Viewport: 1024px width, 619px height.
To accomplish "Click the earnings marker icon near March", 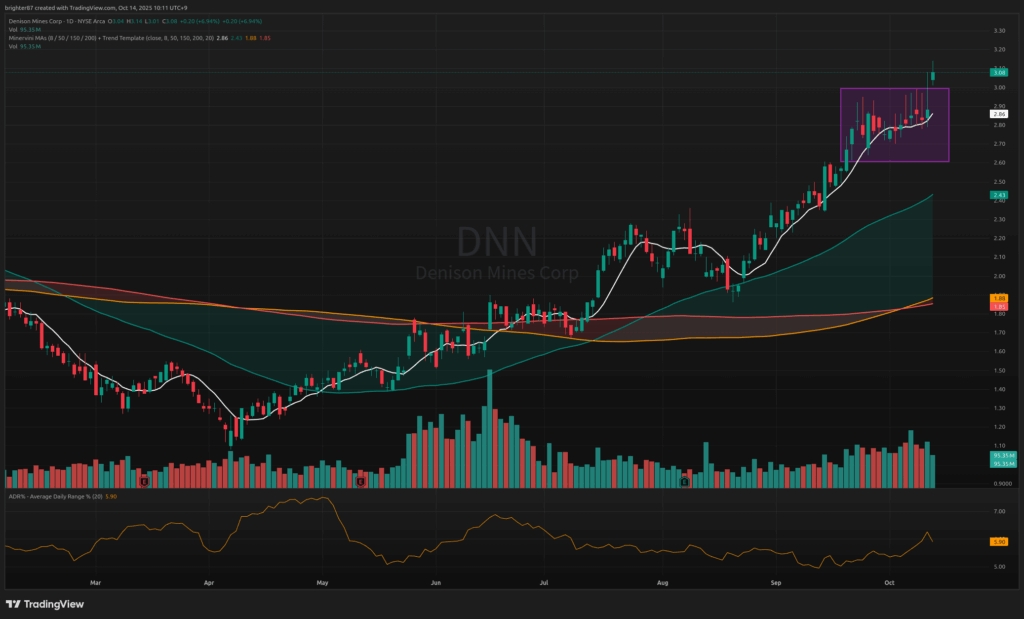I will tap(145, 482).
